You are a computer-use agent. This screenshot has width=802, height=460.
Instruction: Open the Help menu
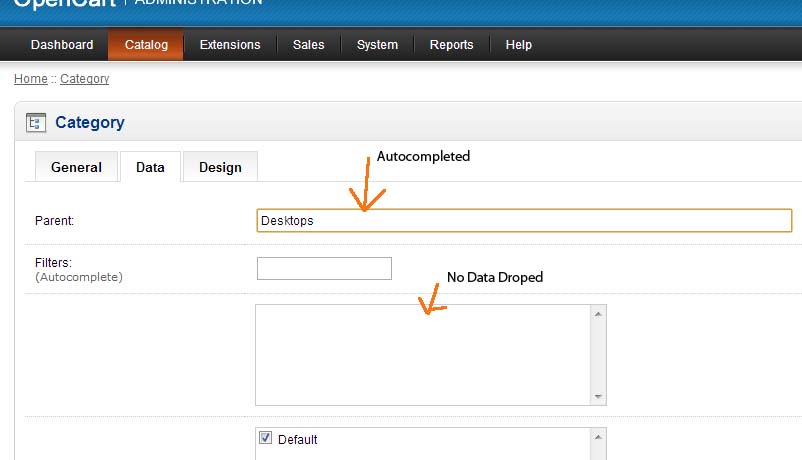(519, 45)
